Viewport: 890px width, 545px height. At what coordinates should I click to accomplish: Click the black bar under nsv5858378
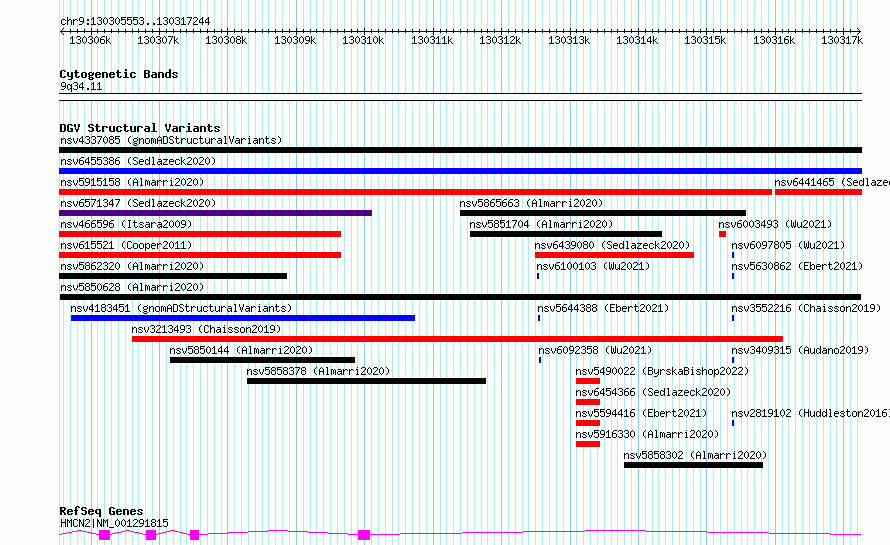(x=367, y=381)
